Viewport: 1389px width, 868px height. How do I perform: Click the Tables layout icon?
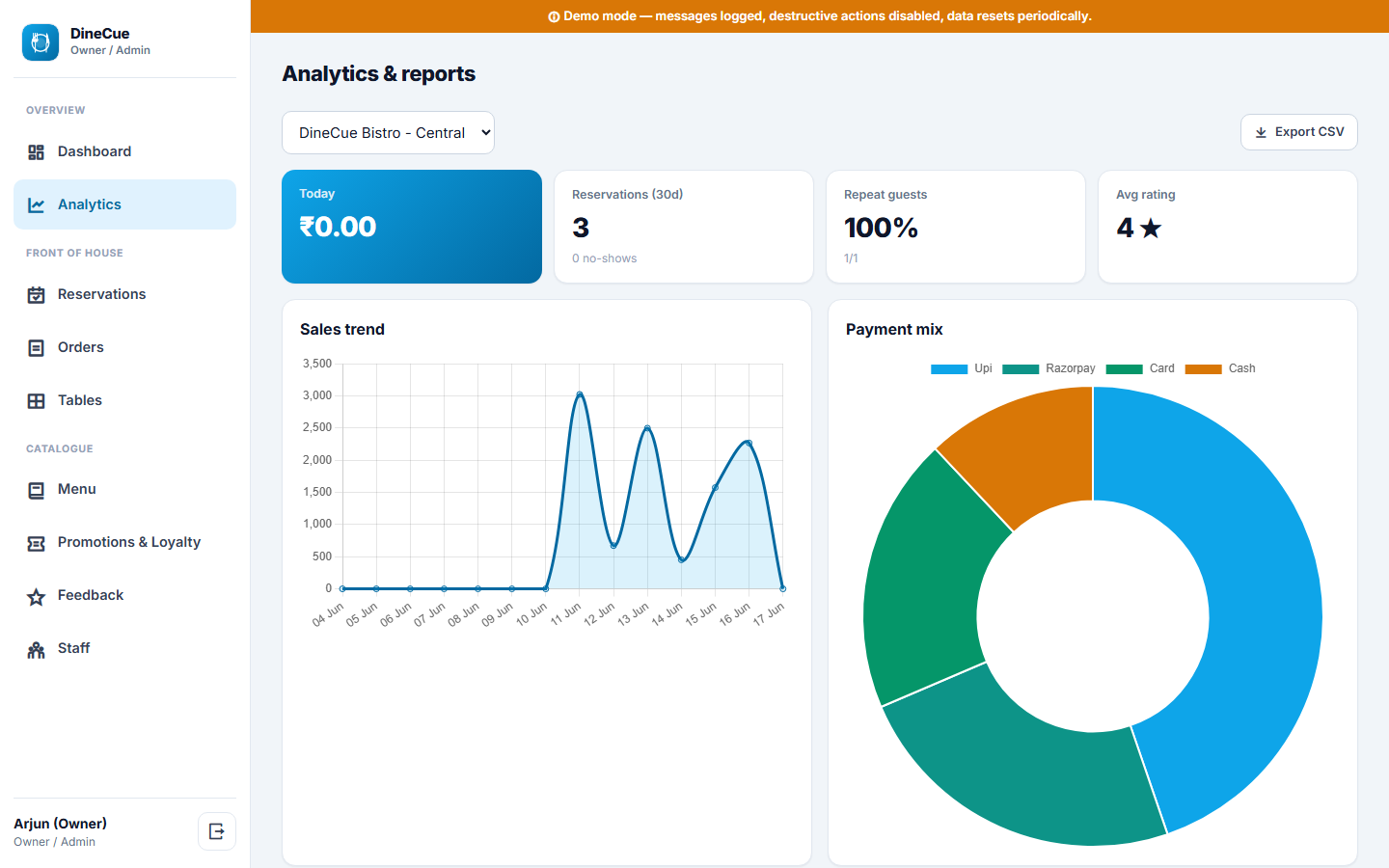point(37,401)
